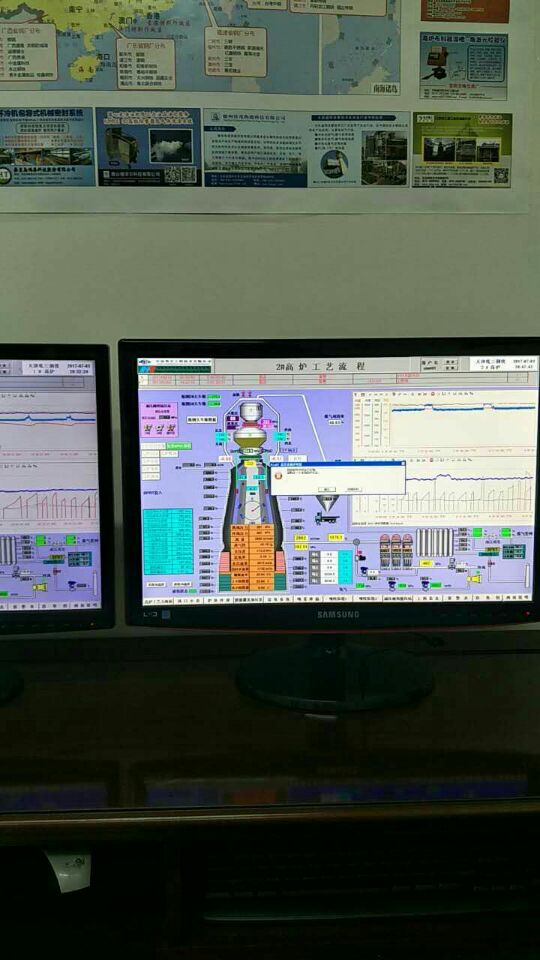
Task: Click the left confirm button in the popup dialog
Action: [327, 489]
